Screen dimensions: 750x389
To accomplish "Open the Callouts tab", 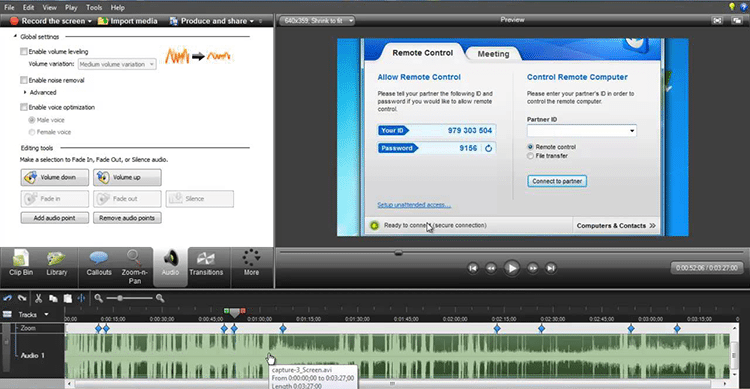I will (x=99, y=264).
